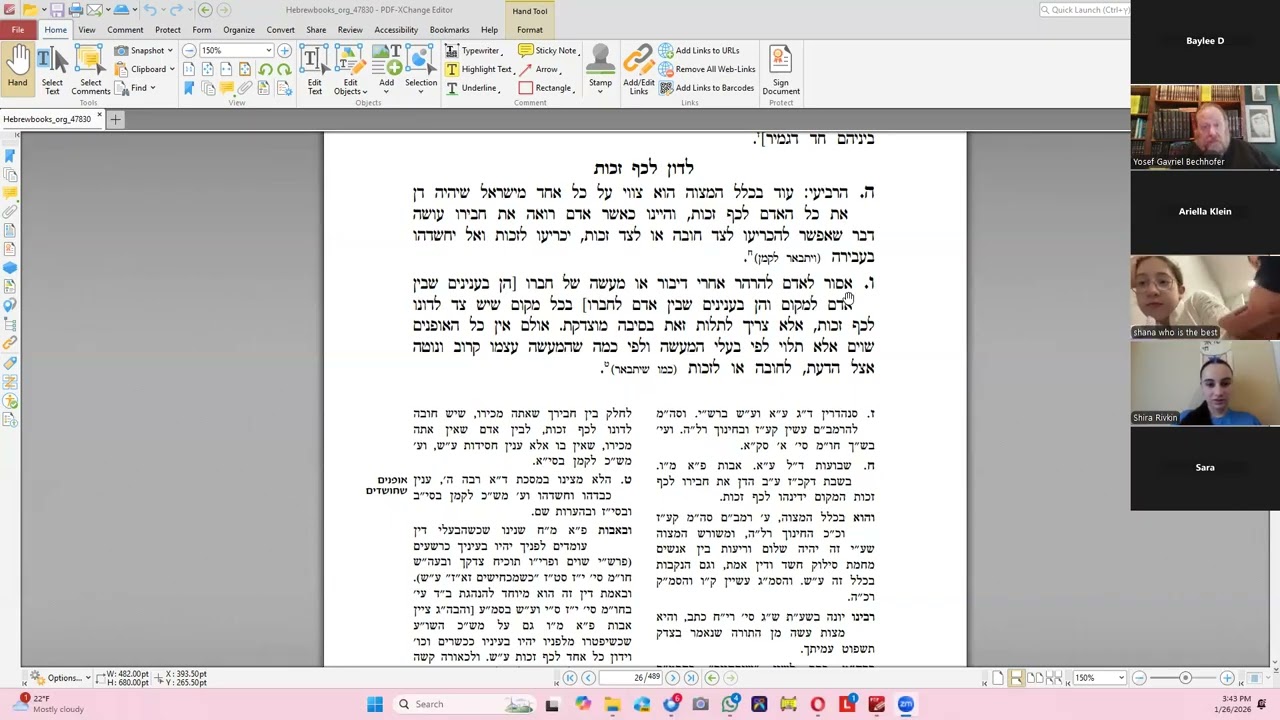Switch to continuous page layout in status bar
The height and width of the screenshot is (720, 1280).
(x=1016, y=678)
